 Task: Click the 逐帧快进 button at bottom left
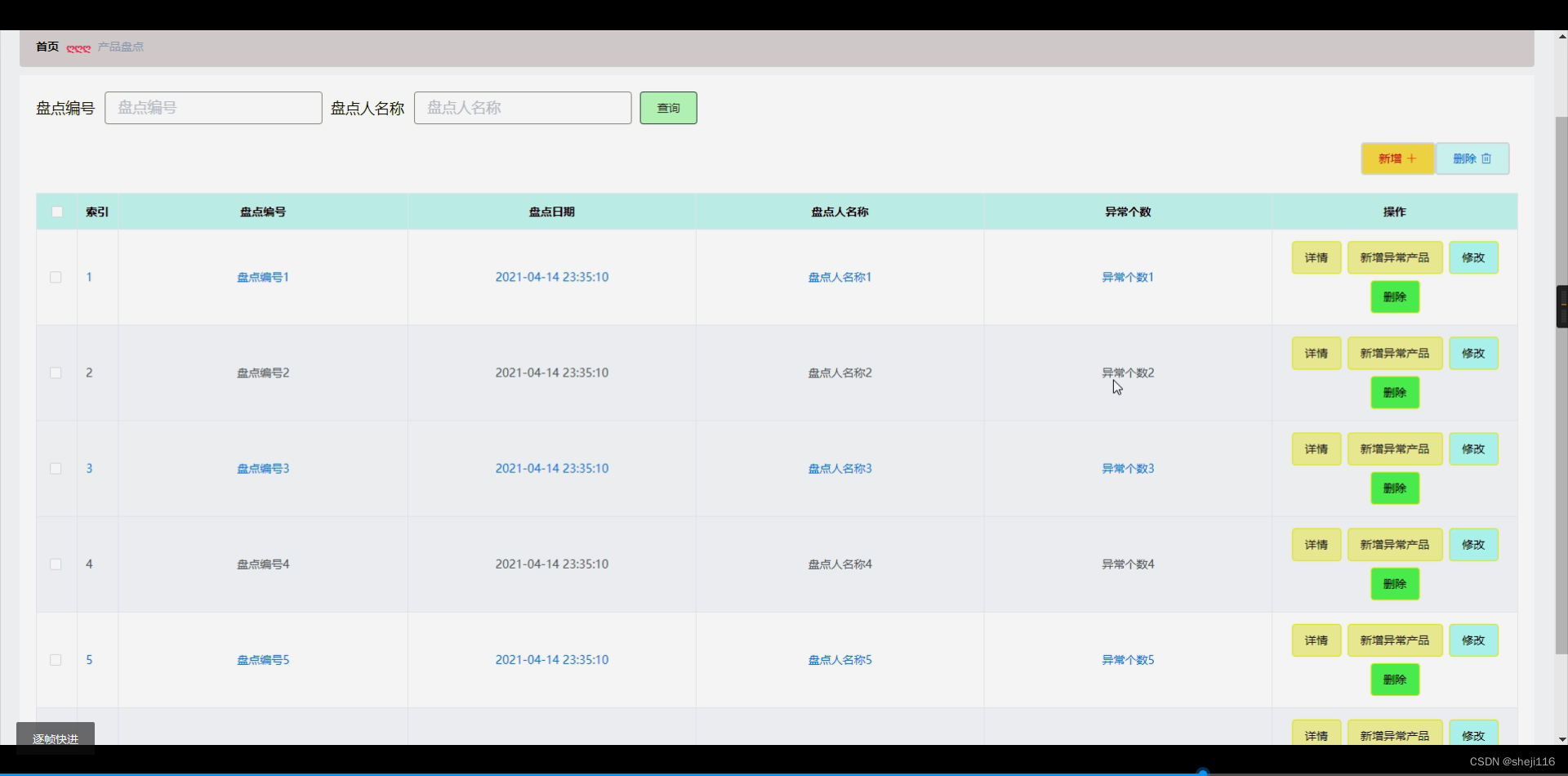[x=55, y=738]
